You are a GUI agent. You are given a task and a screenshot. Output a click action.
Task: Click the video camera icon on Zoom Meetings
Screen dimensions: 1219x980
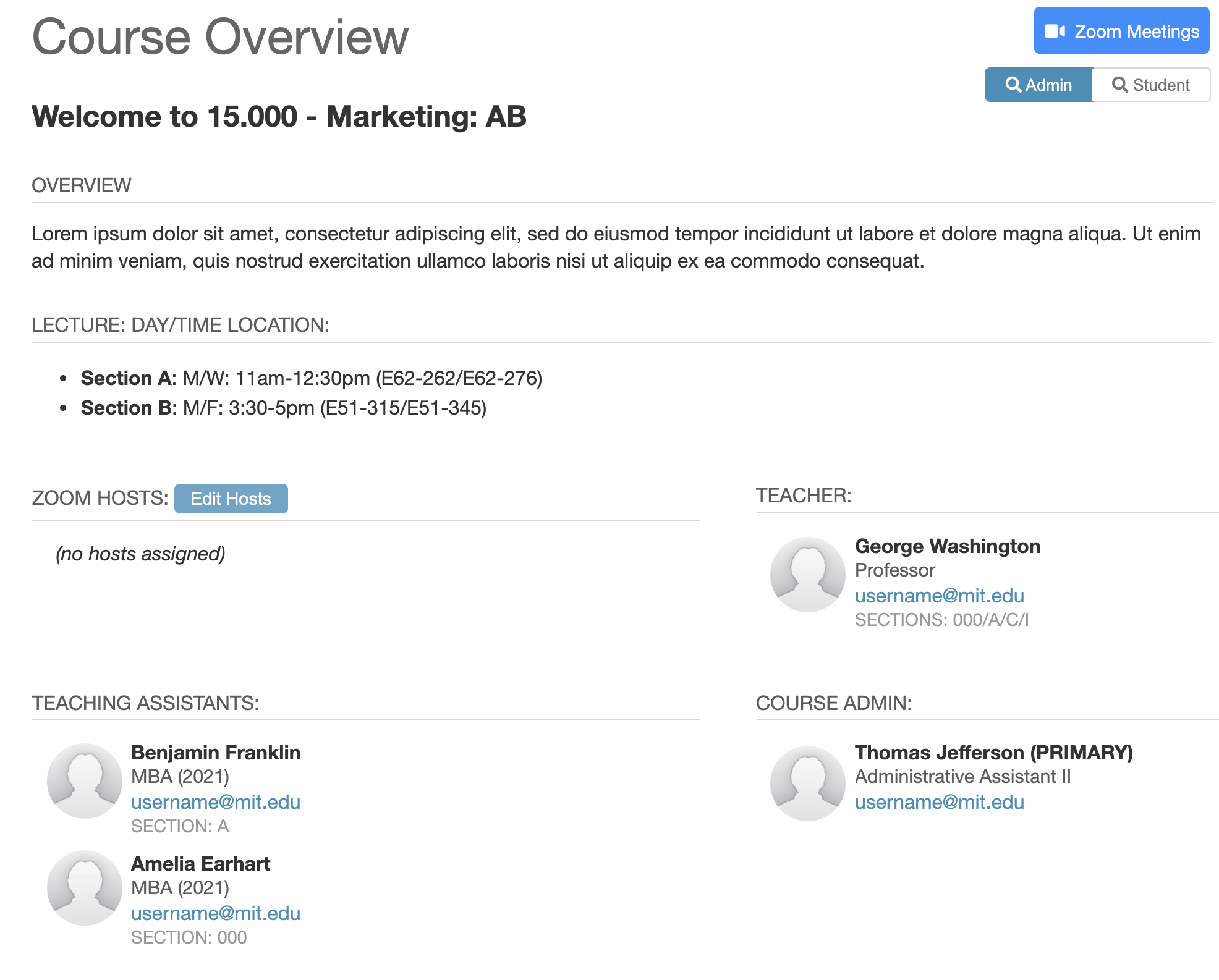click(1055, 32)
